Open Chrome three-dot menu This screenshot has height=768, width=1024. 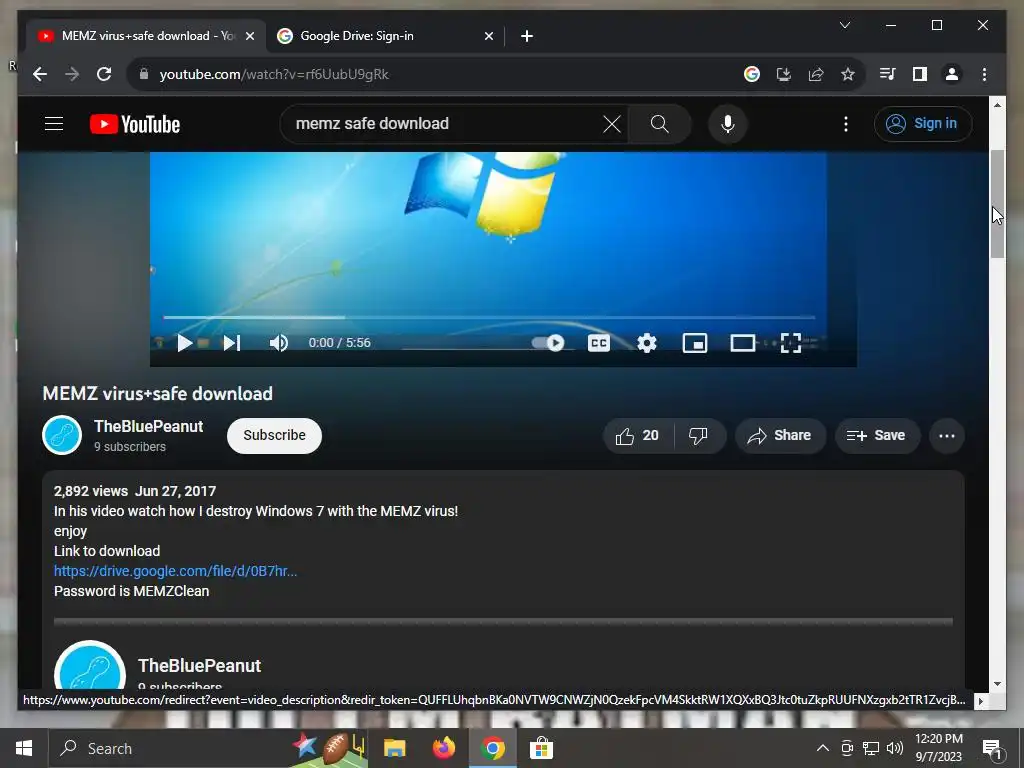tap(984, 74)
